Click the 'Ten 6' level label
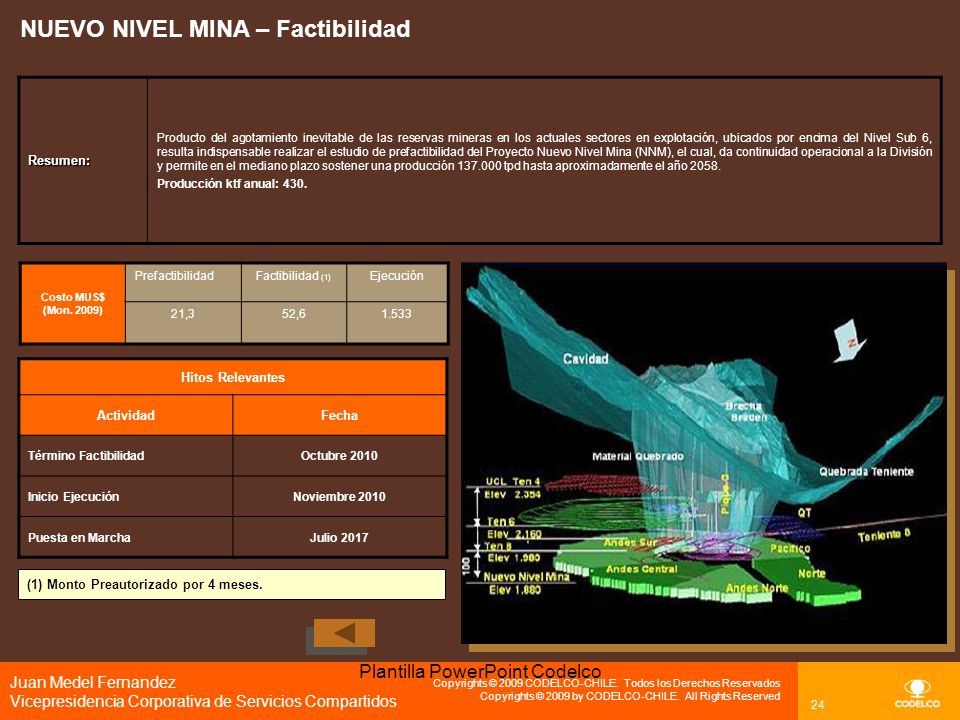This screenshot has height=720, width=960. point(500,522)
